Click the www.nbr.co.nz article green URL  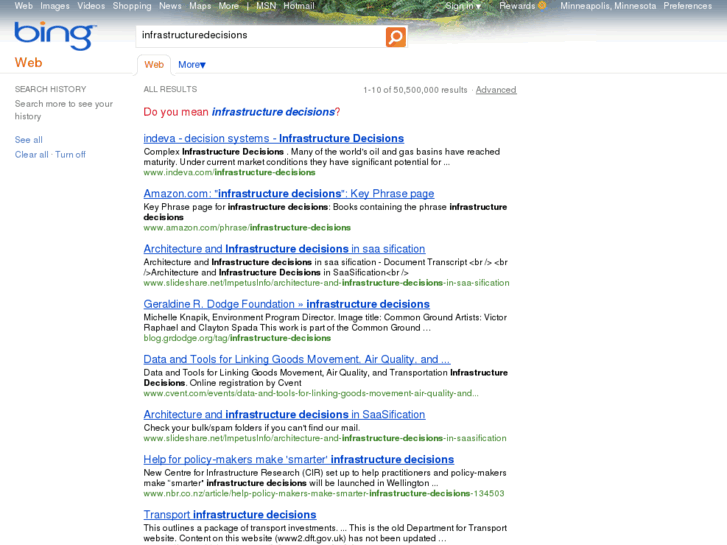[x=324, y=494]
